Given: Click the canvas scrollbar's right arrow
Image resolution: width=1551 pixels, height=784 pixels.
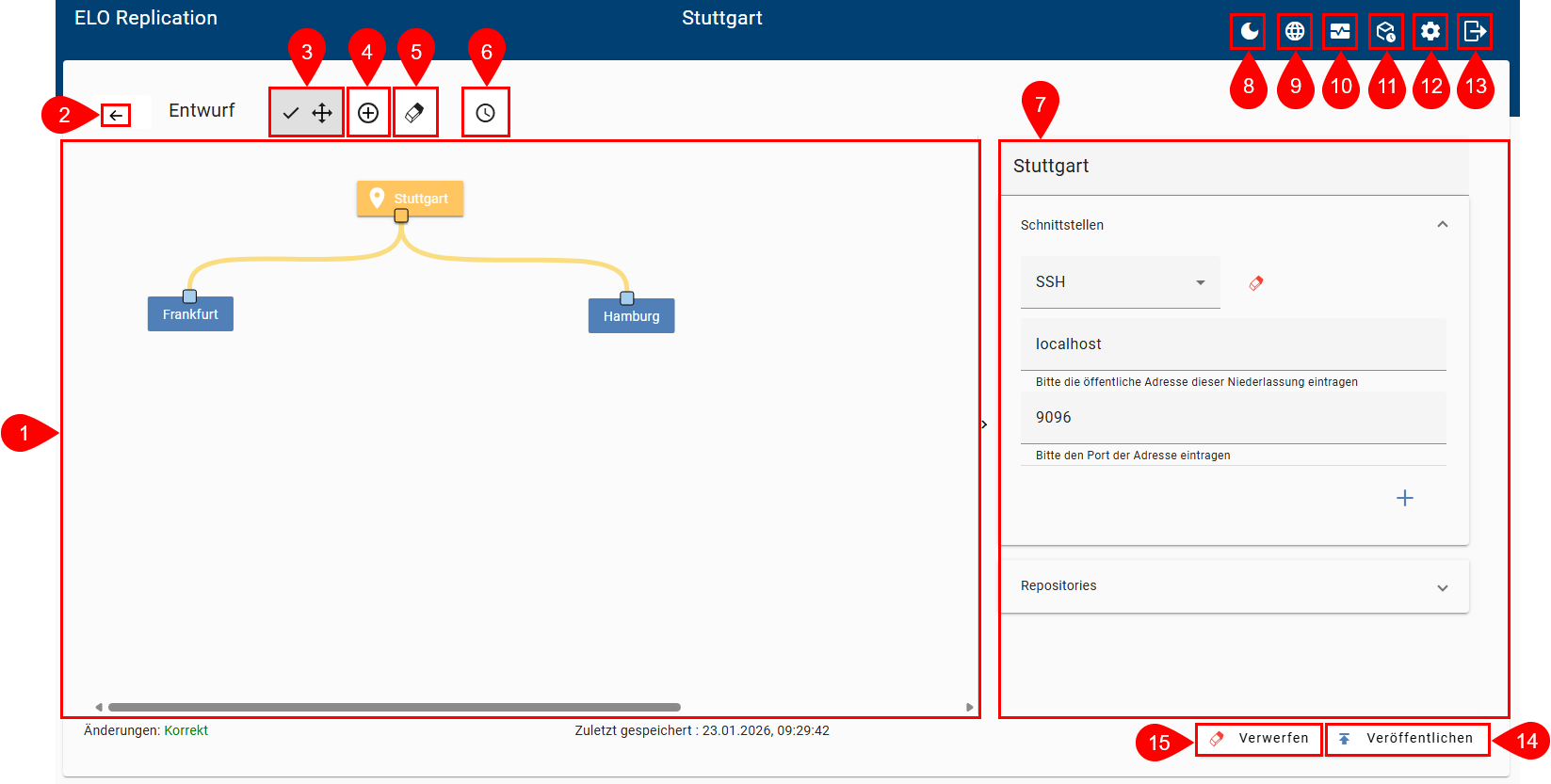Looking at the screenshot, I should tap(970, 707).
